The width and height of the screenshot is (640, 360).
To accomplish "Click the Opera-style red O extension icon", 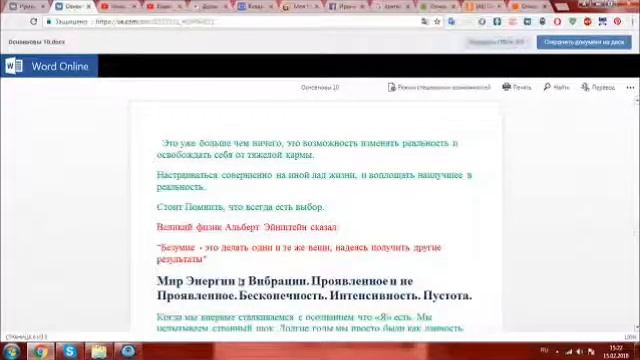I will click(x=557, y=22).
